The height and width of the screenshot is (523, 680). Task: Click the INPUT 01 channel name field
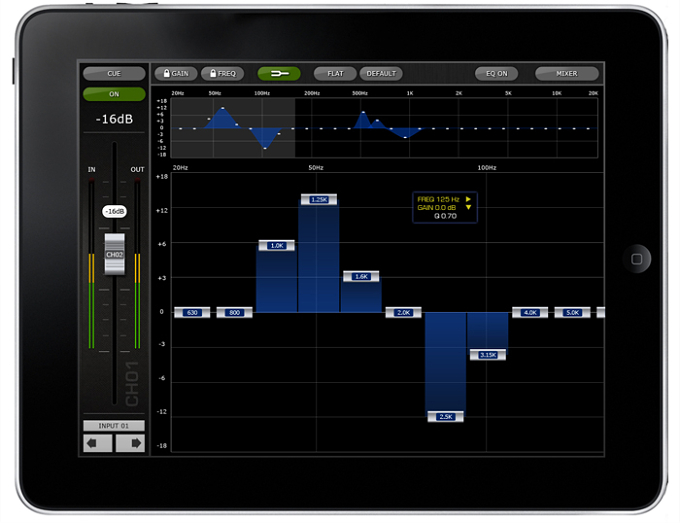coord(114,425)
